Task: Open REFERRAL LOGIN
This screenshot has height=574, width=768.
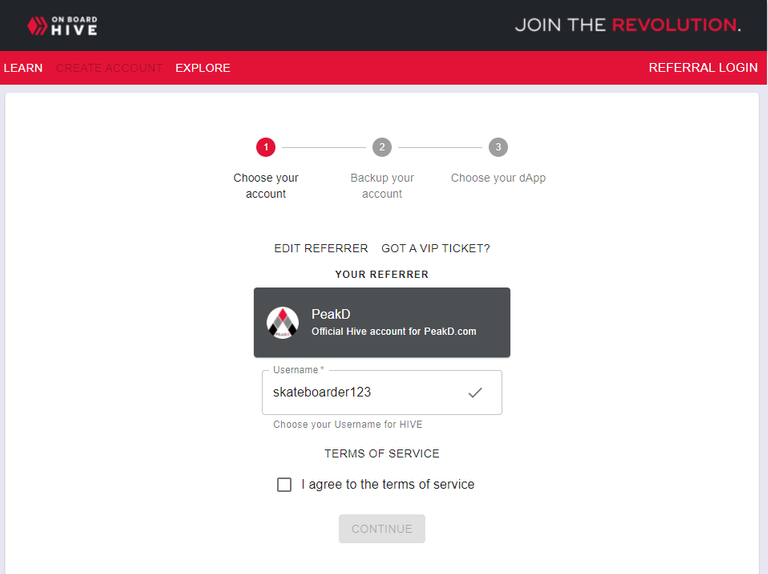Action: tap(703, 68)
